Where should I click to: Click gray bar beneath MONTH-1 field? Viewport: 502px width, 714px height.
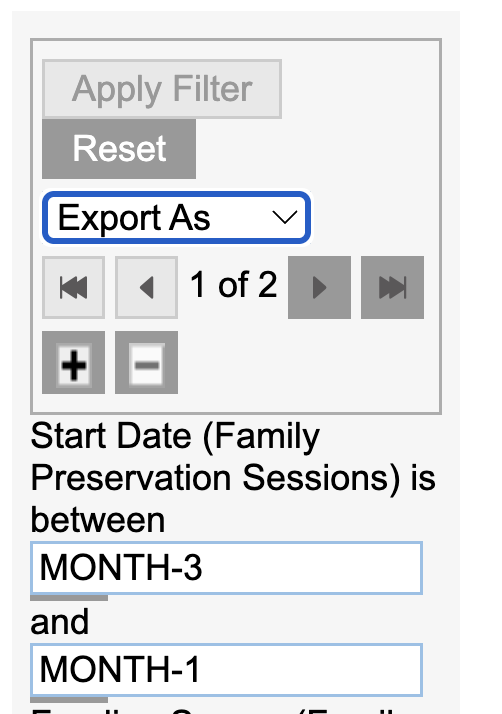69,700
